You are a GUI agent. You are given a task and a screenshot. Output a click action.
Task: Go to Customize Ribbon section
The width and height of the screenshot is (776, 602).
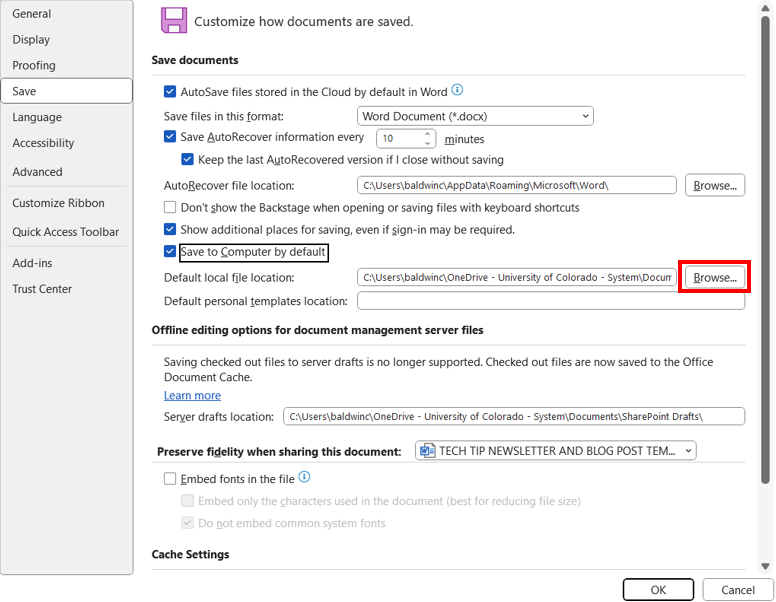click(58, 203)
